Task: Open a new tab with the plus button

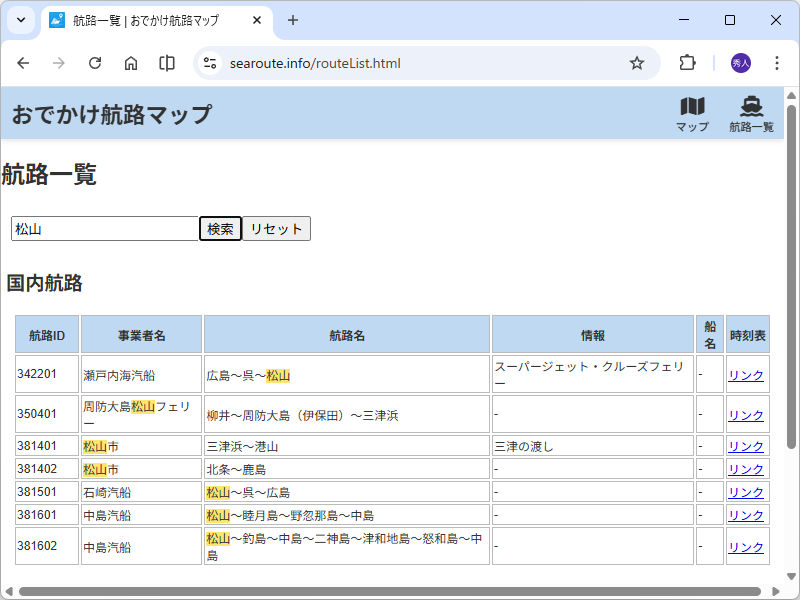Action: tap(291, 20)
